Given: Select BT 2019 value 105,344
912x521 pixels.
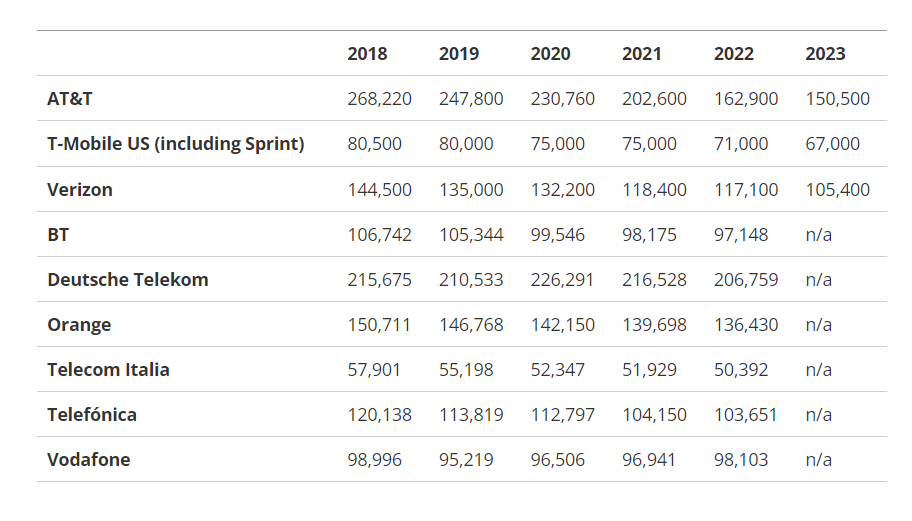Looking at the screenshot, I should [x=471, y=234].
